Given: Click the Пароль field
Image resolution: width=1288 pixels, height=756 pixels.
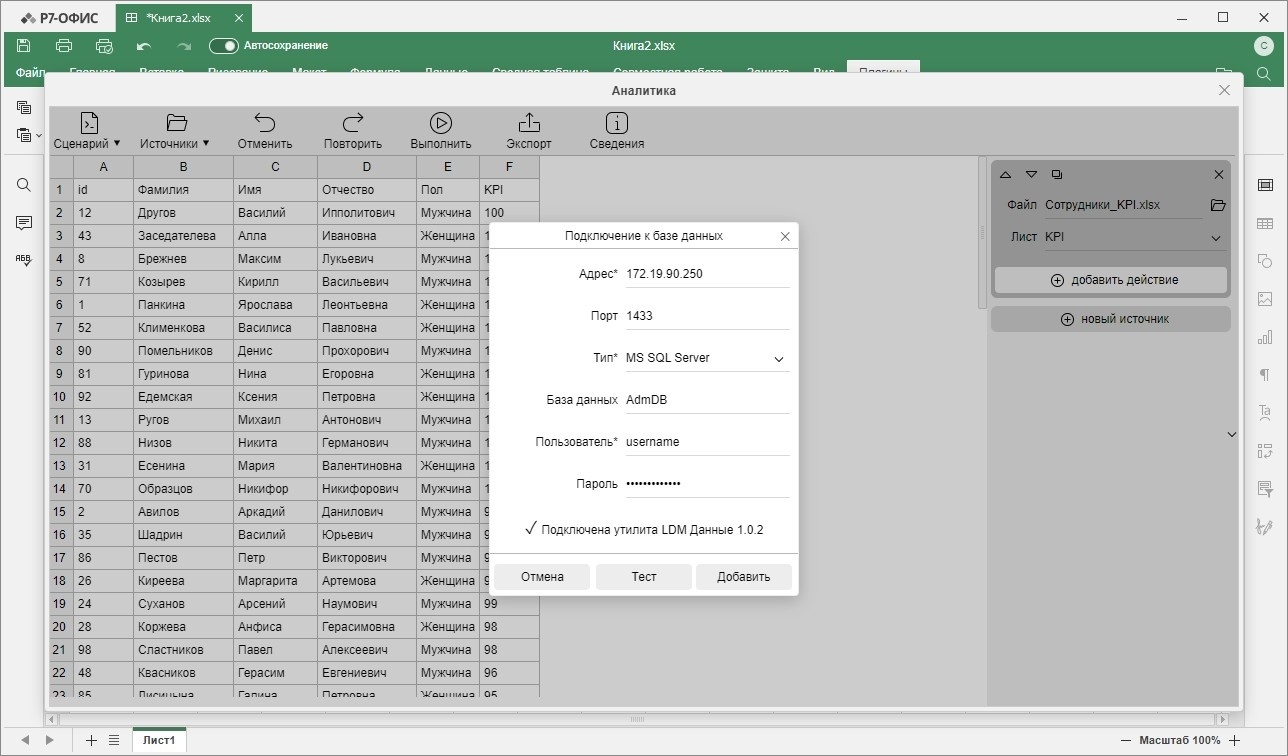Looking at the screenshot, I should click(707, 484).
